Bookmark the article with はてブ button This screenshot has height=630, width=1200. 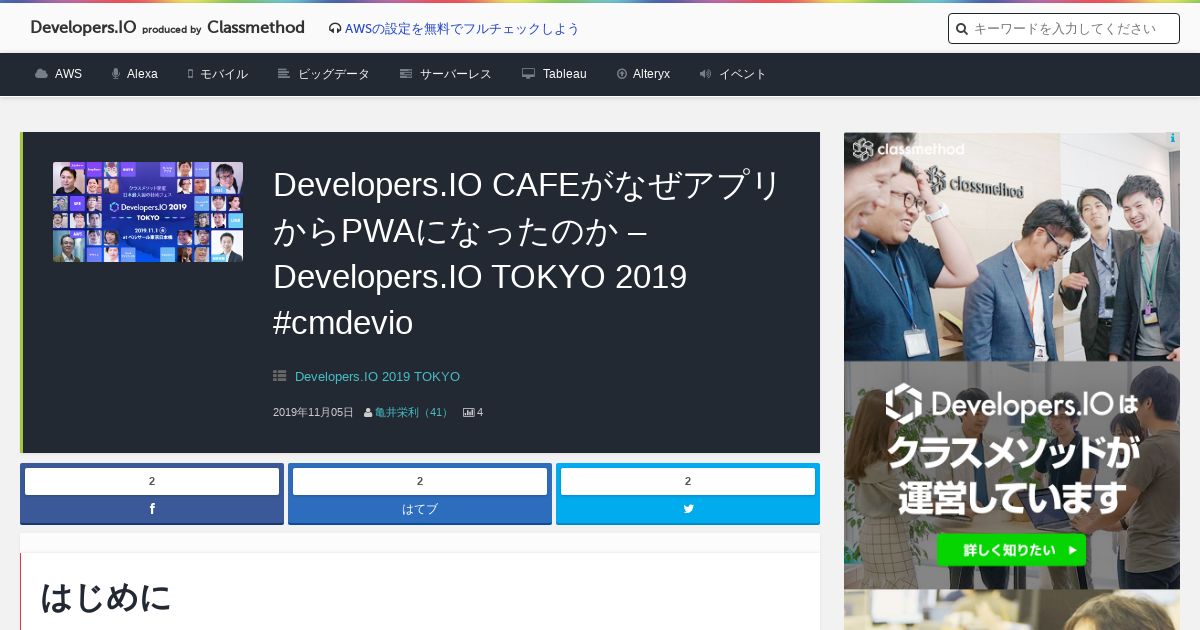pos(420,509)
